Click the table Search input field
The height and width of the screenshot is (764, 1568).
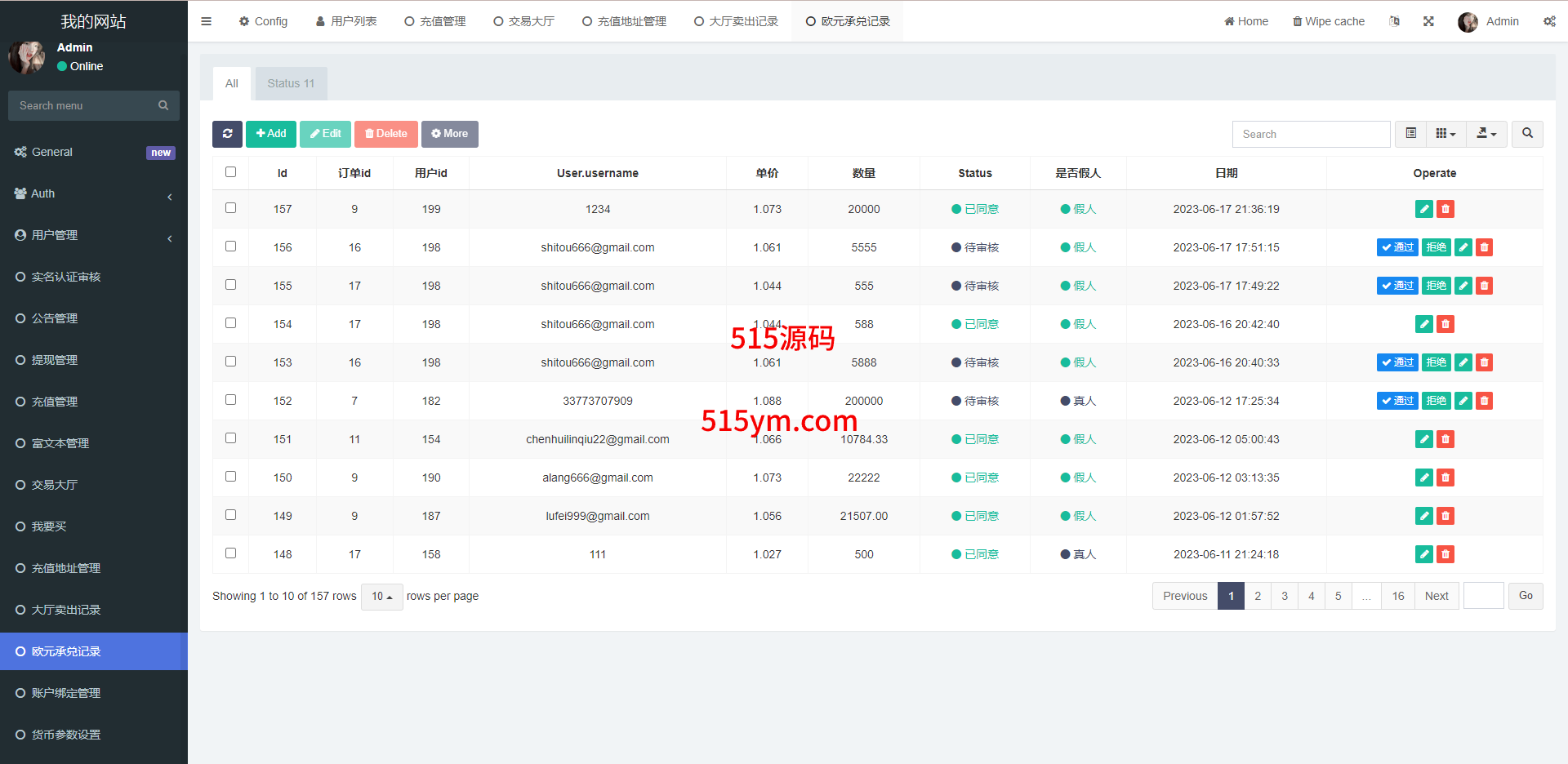tap(1311, 134)
